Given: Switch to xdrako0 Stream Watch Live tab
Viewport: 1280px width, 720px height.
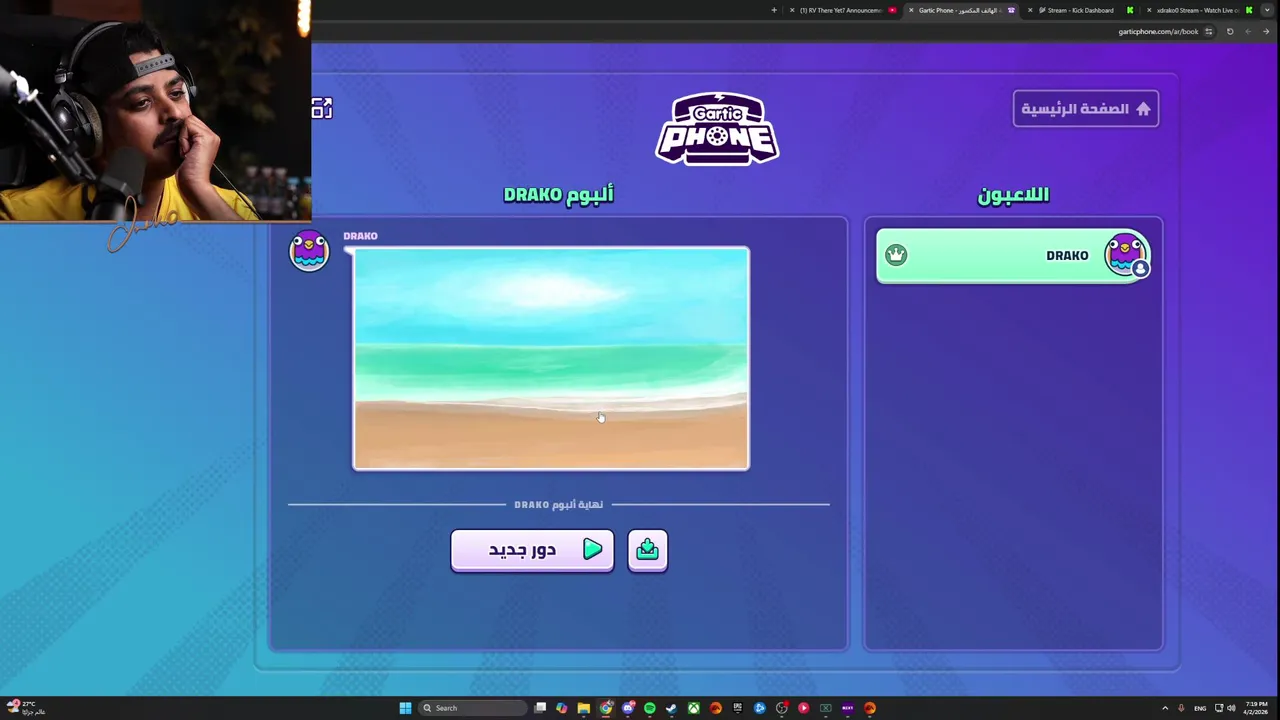Looking at the screenshot, I should (x=1199, y=10).
